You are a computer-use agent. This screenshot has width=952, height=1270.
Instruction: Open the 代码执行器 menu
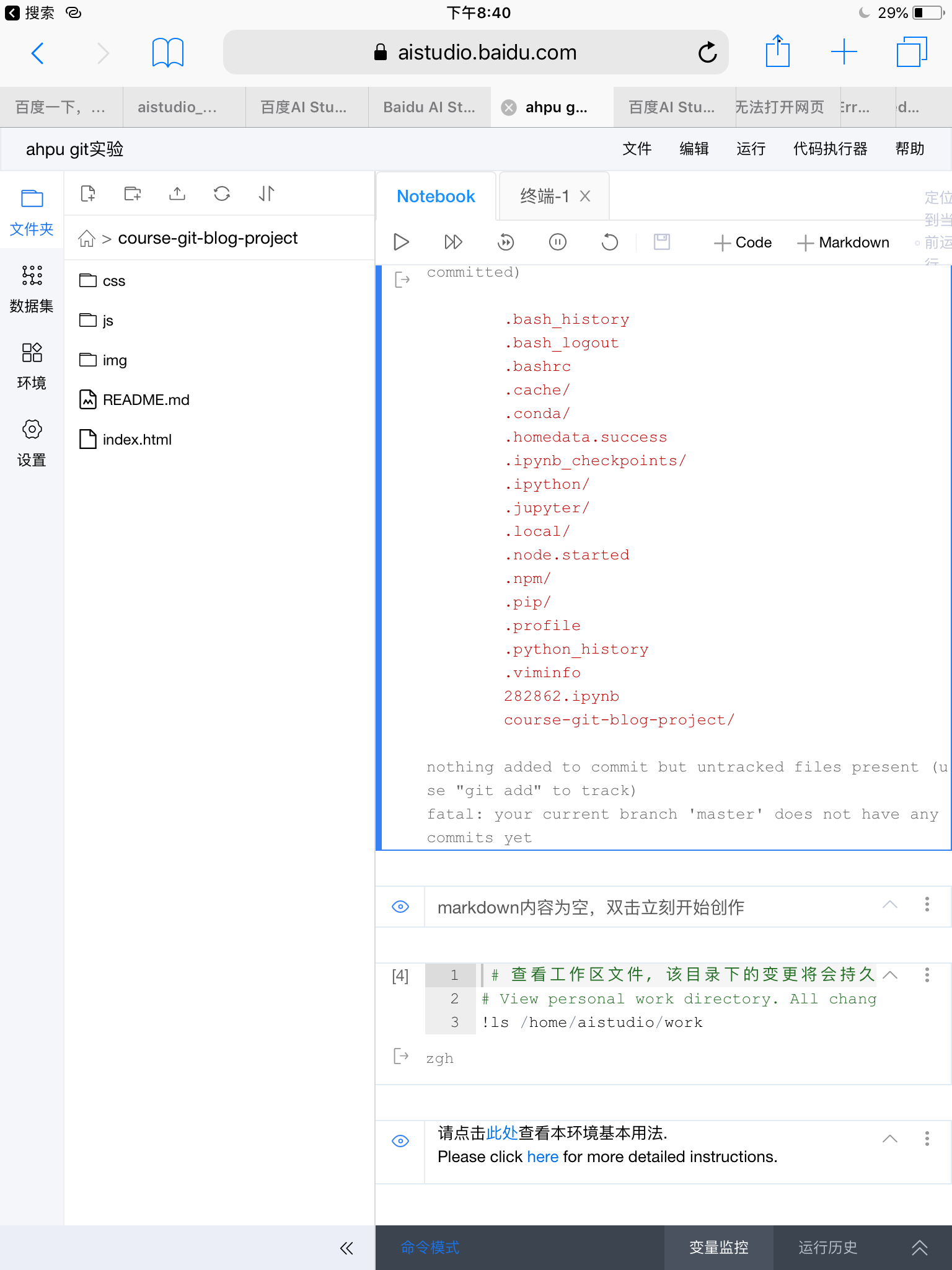(x=830, y=149)
